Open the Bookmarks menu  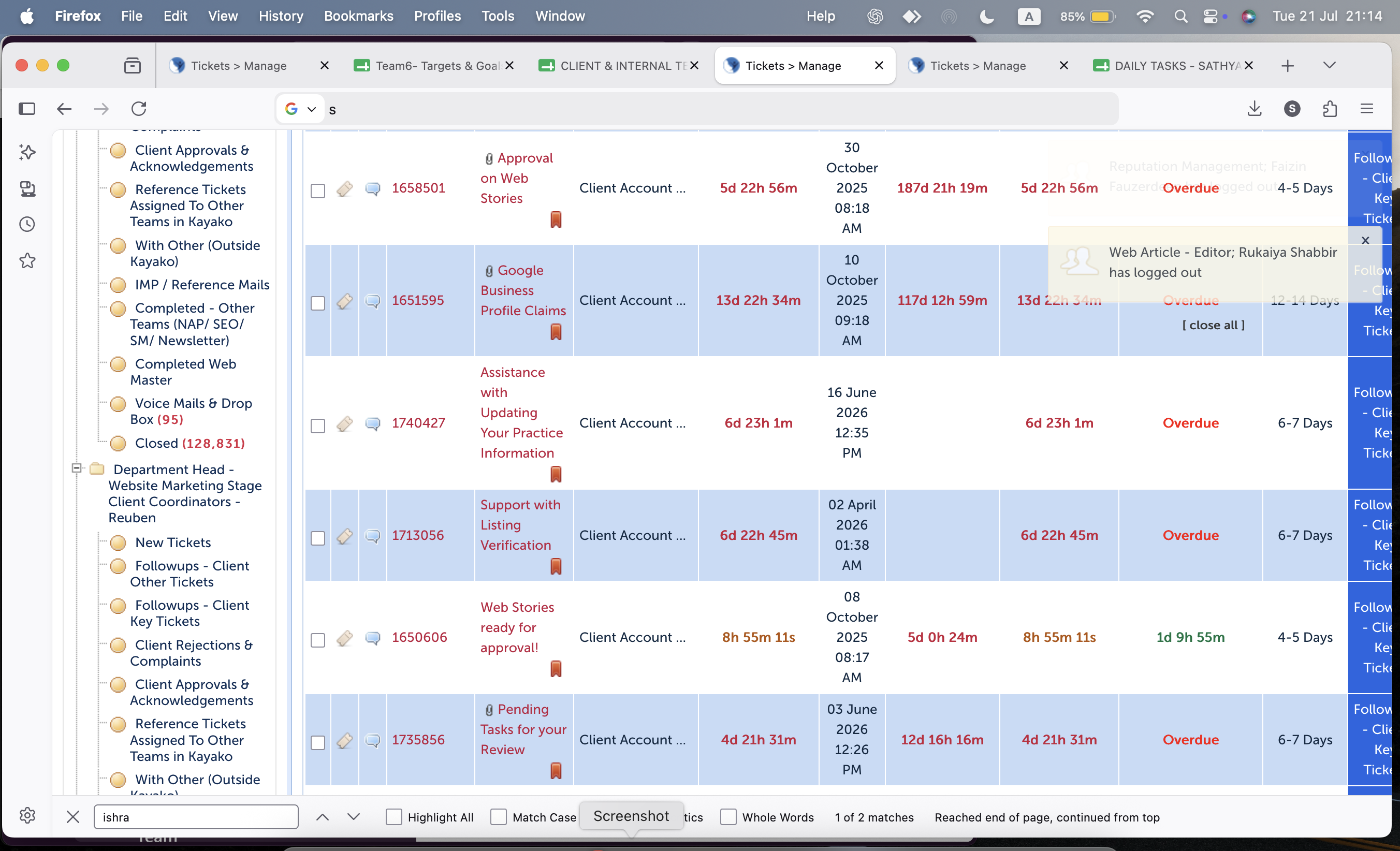click(358, 16)
